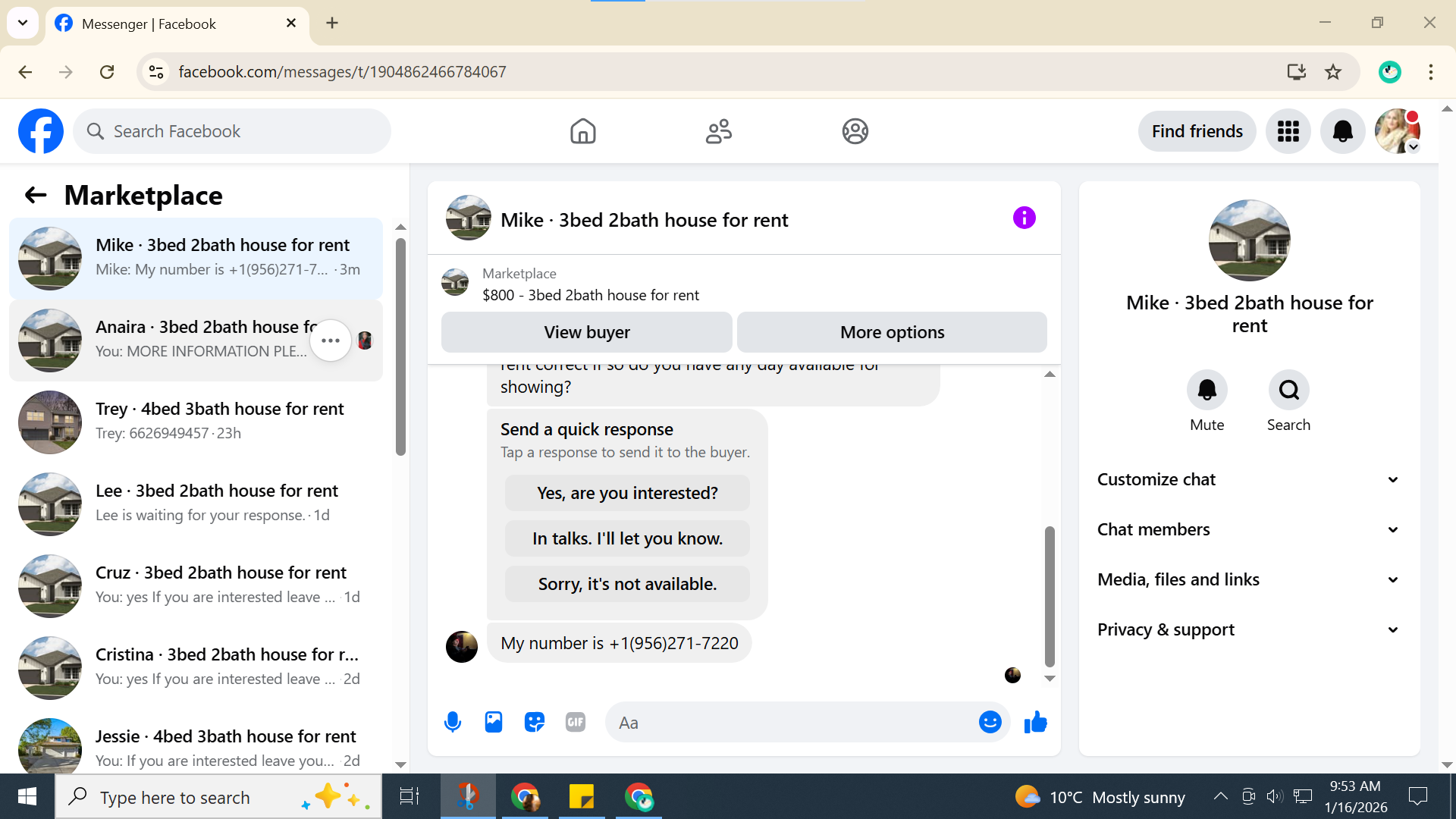Expand Privacy & support section
Image resolution: width=1456 pixels, height=819 pixels.
(x=1249, y=629)
